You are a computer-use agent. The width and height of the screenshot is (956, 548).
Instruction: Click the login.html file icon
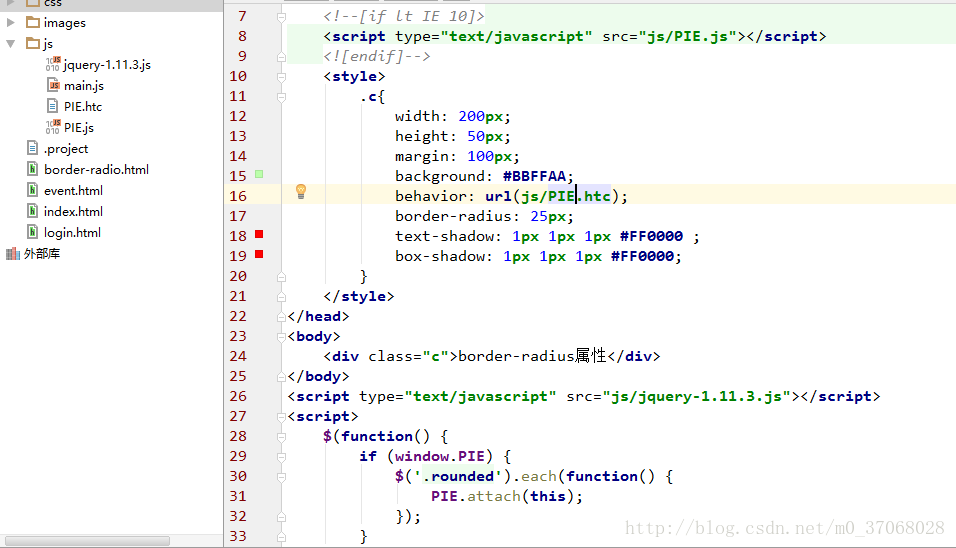[x=33, y=232]
